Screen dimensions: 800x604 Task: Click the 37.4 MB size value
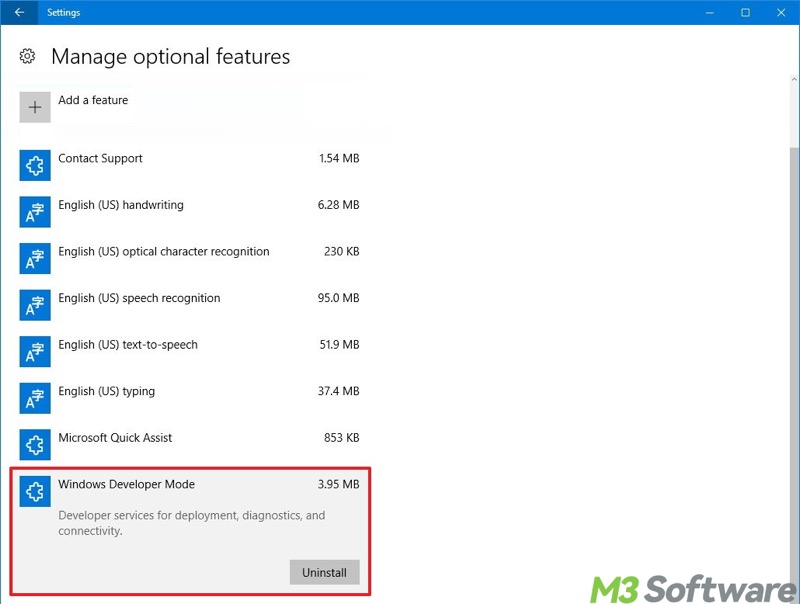(339, 391)
